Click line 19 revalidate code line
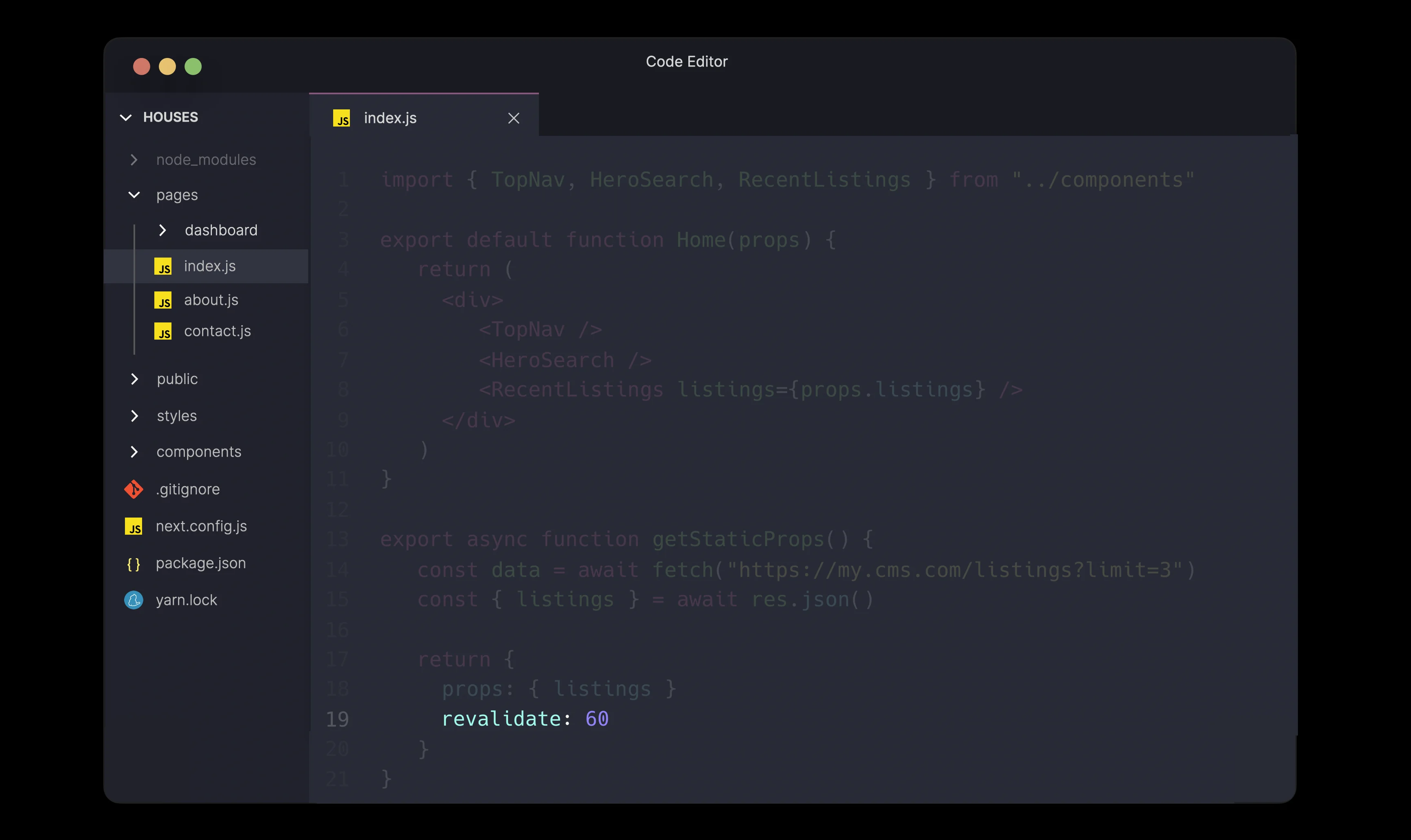The image size is (1411, 840). pyautogui.click(x=524, y=719)
